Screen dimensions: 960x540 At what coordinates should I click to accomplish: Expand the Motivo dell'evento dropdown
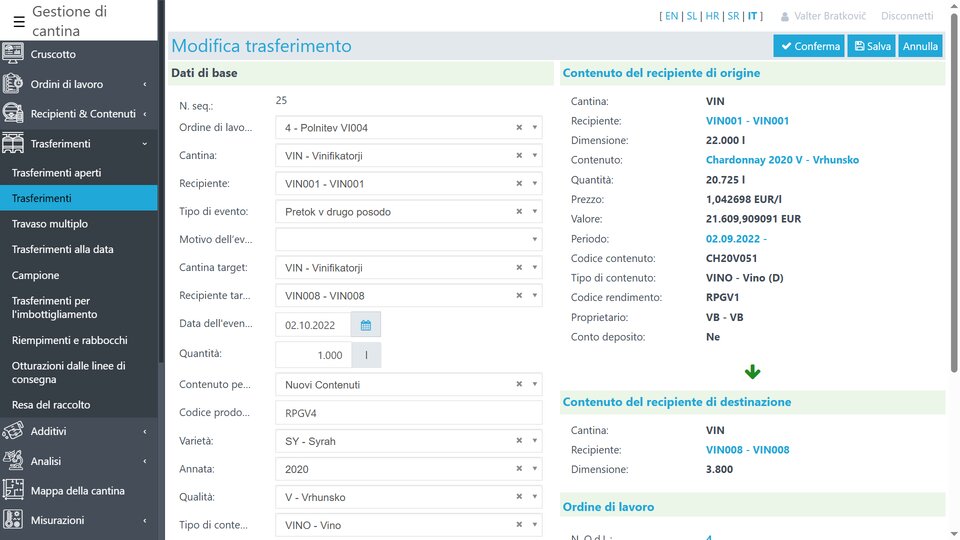pyautogui.click(x=535, y=240)
